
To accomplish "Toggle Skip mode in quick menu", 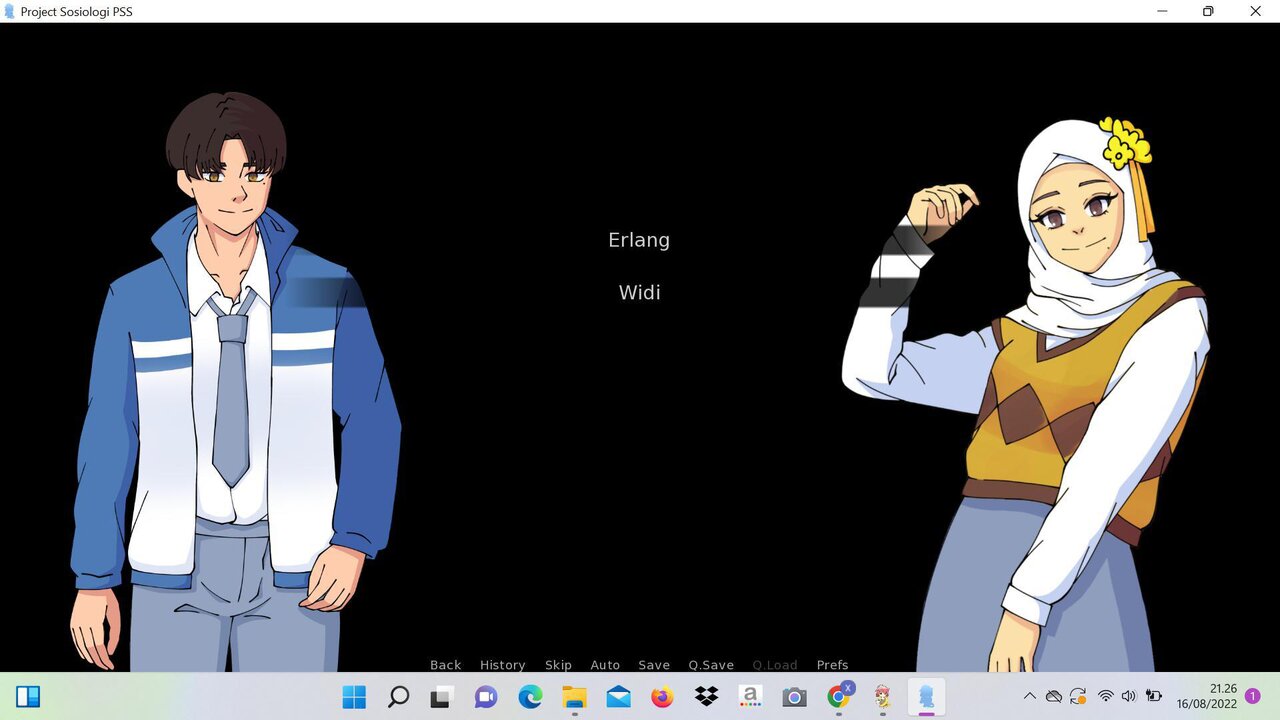I will pos(558,665).
